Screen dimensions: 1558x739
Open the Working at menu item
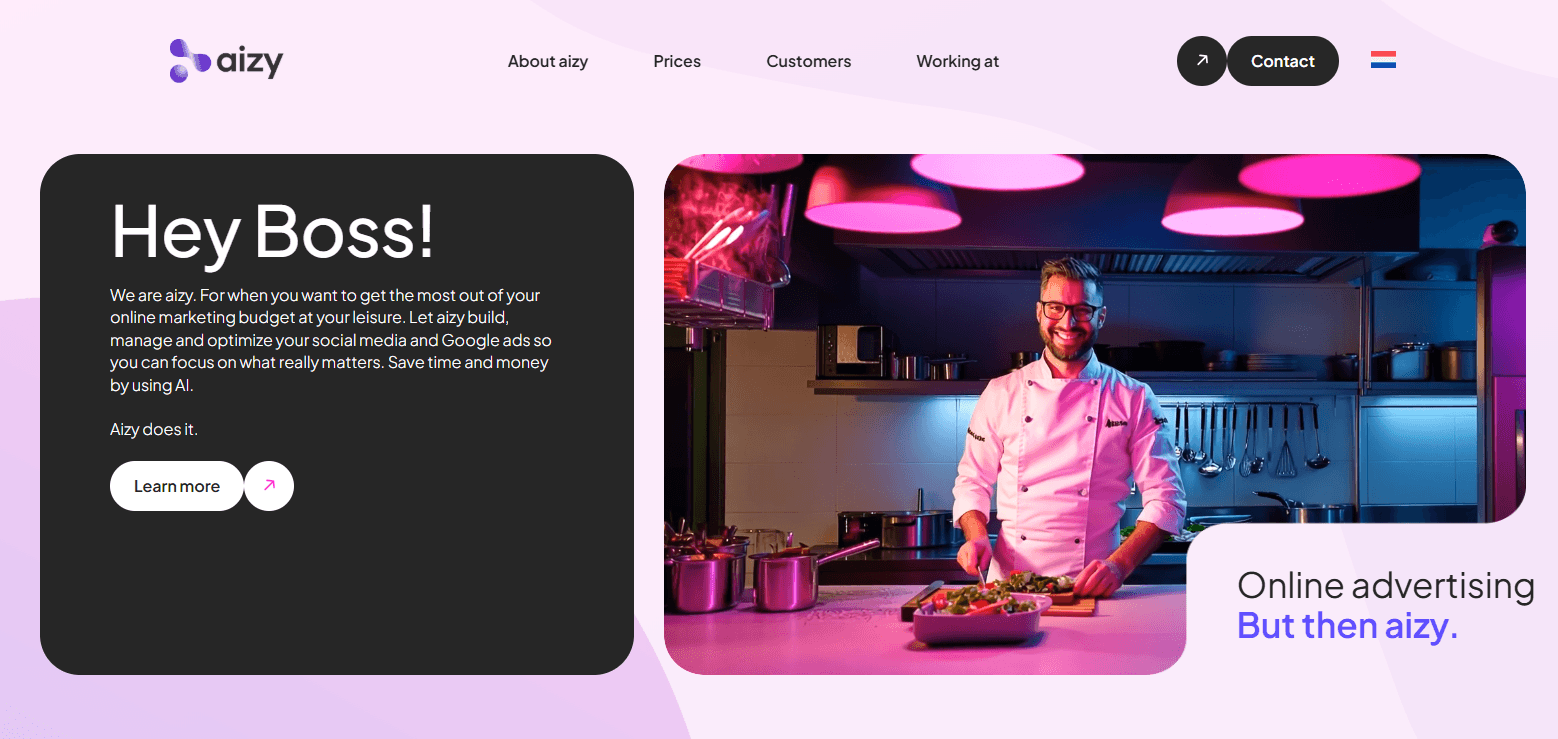(958, 61)
